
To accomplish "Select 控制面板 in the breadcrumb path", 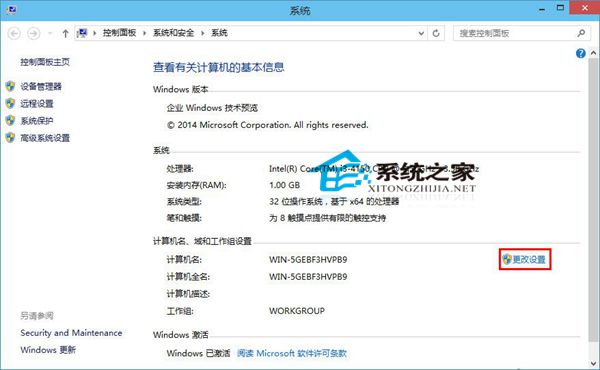I will point(119,33).
